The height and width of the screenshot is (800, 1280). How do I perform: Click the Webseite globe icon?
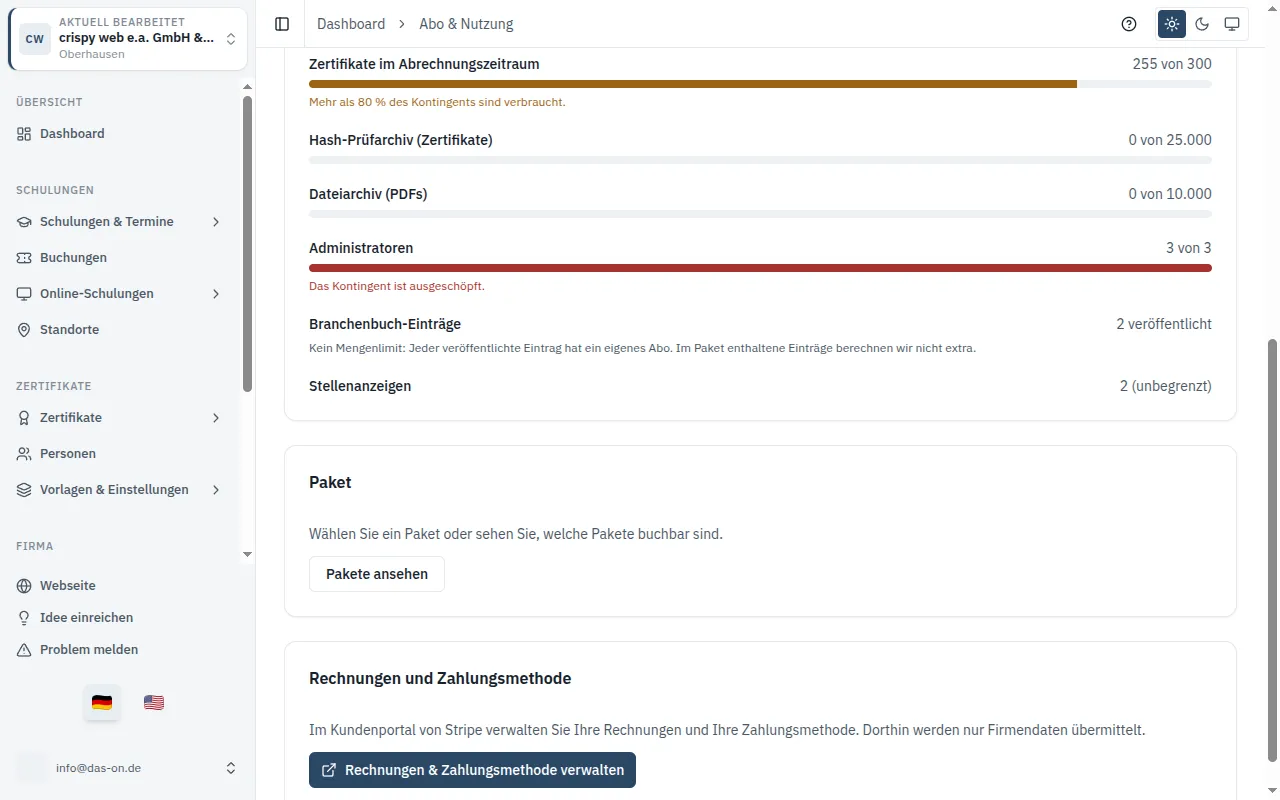(x=24, y=586)
